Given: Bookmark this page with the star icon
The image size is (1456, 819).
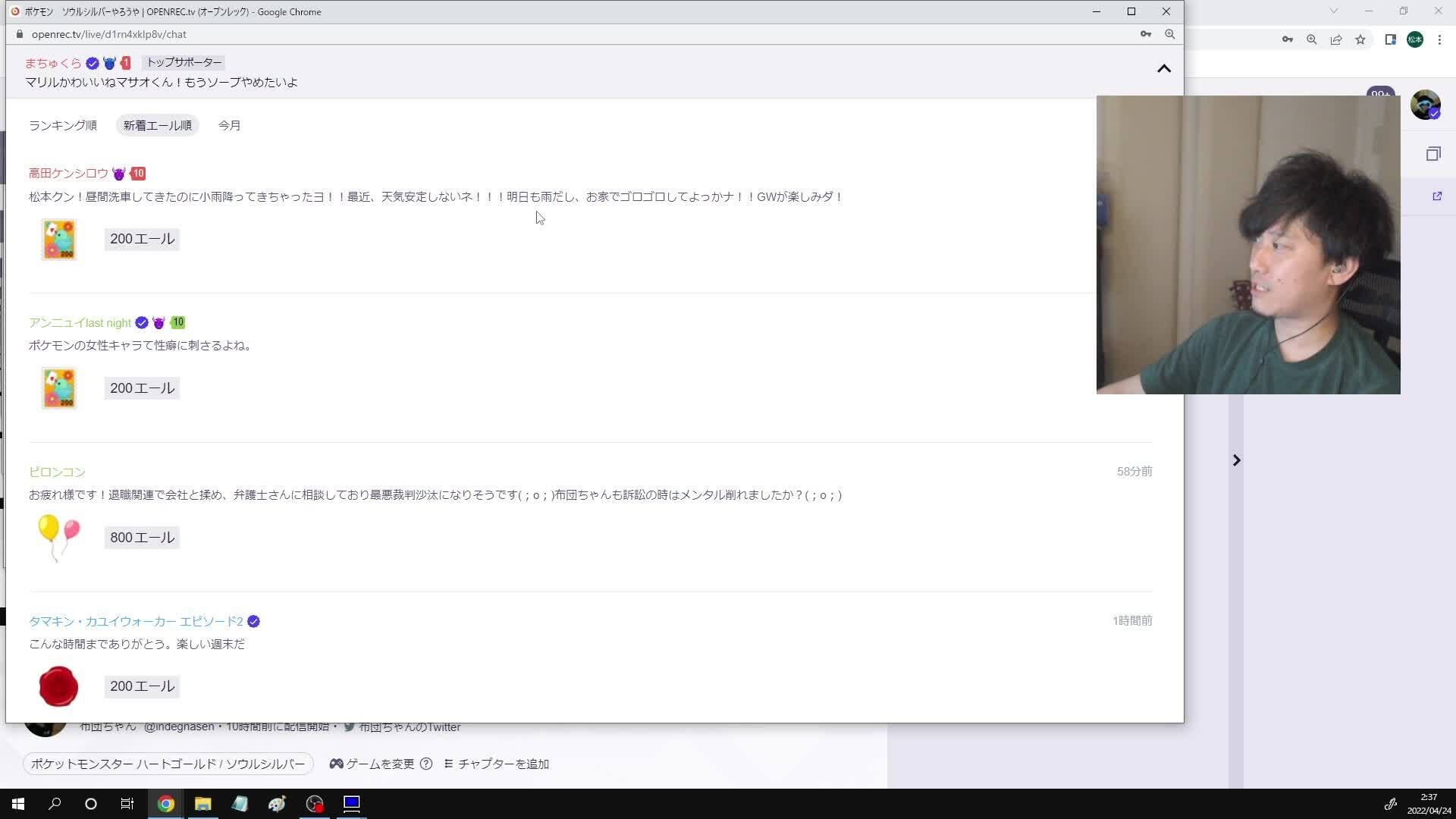Looking at the screenshot, I should 1360,39.
